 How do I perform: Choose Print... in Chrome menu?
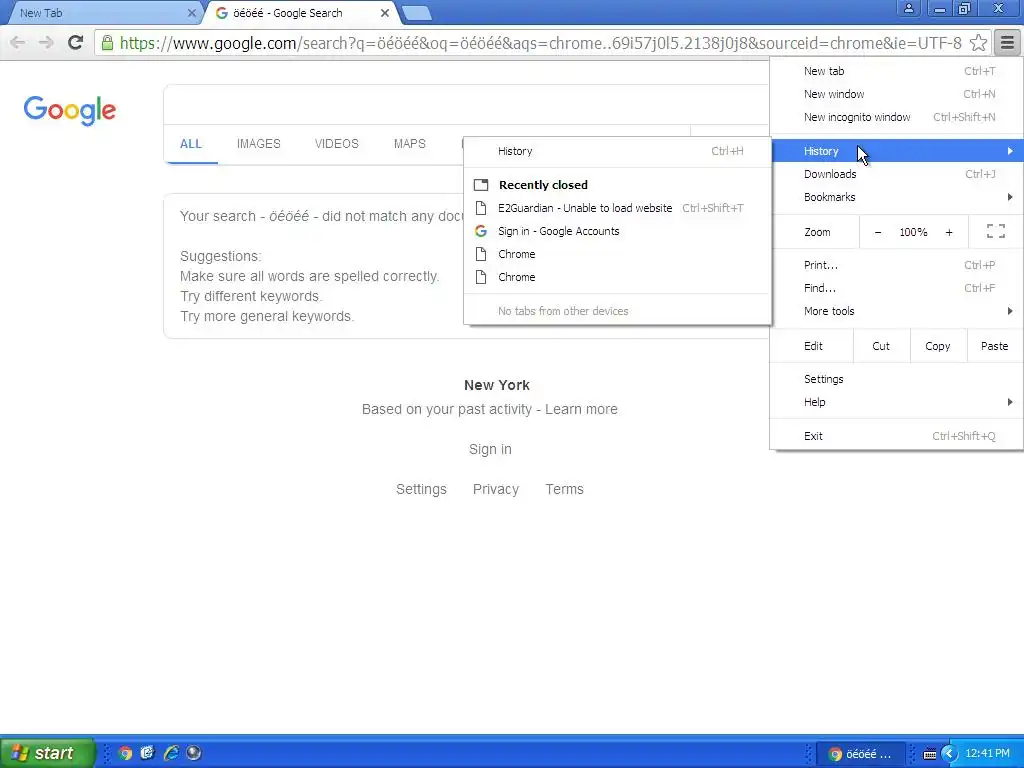[x=897, y=265]
